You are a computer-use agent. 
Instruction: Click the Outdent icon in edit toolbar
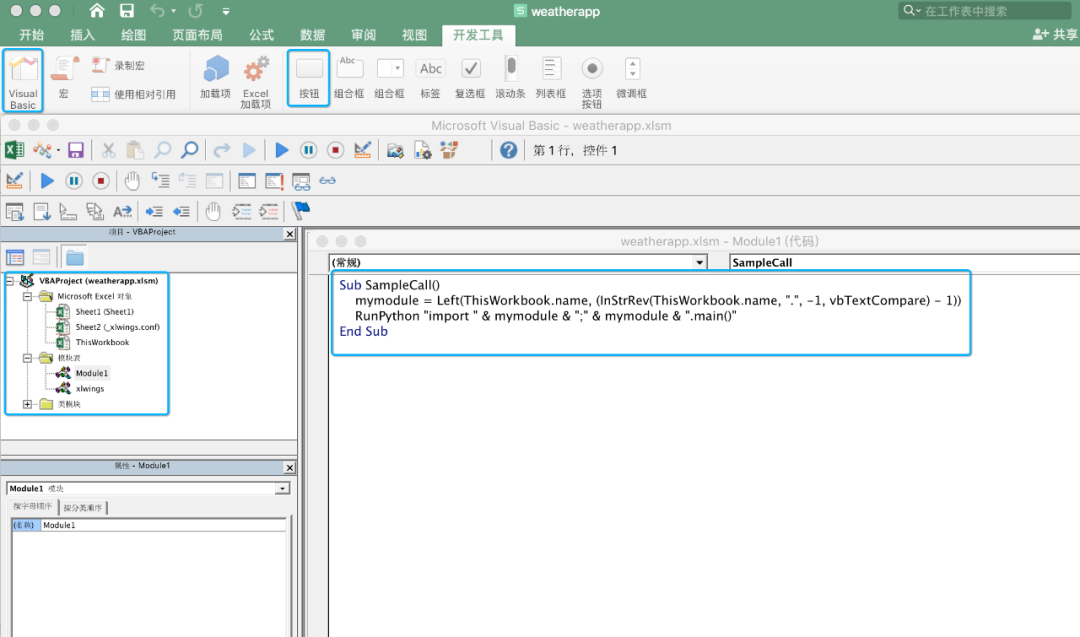tap(181, 211)
